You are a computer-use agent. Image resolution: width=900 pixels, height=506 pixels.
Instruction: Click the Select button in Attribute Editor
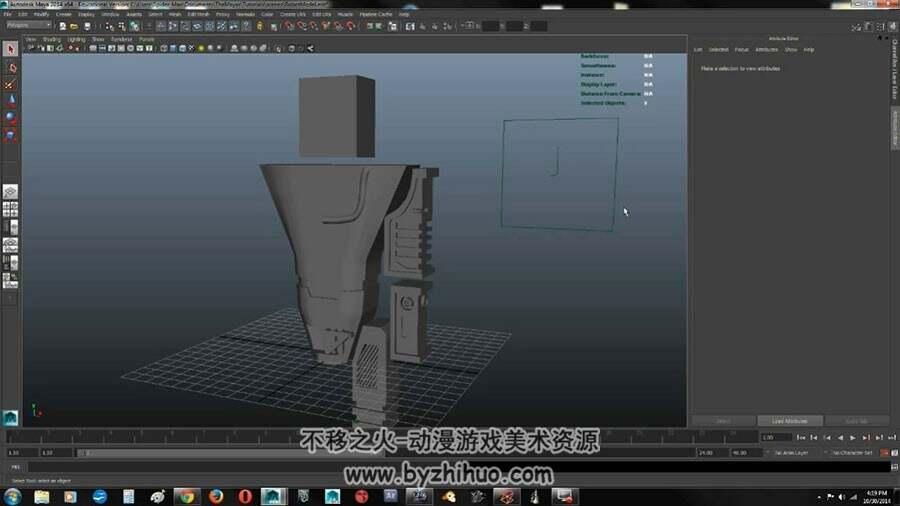723,421
